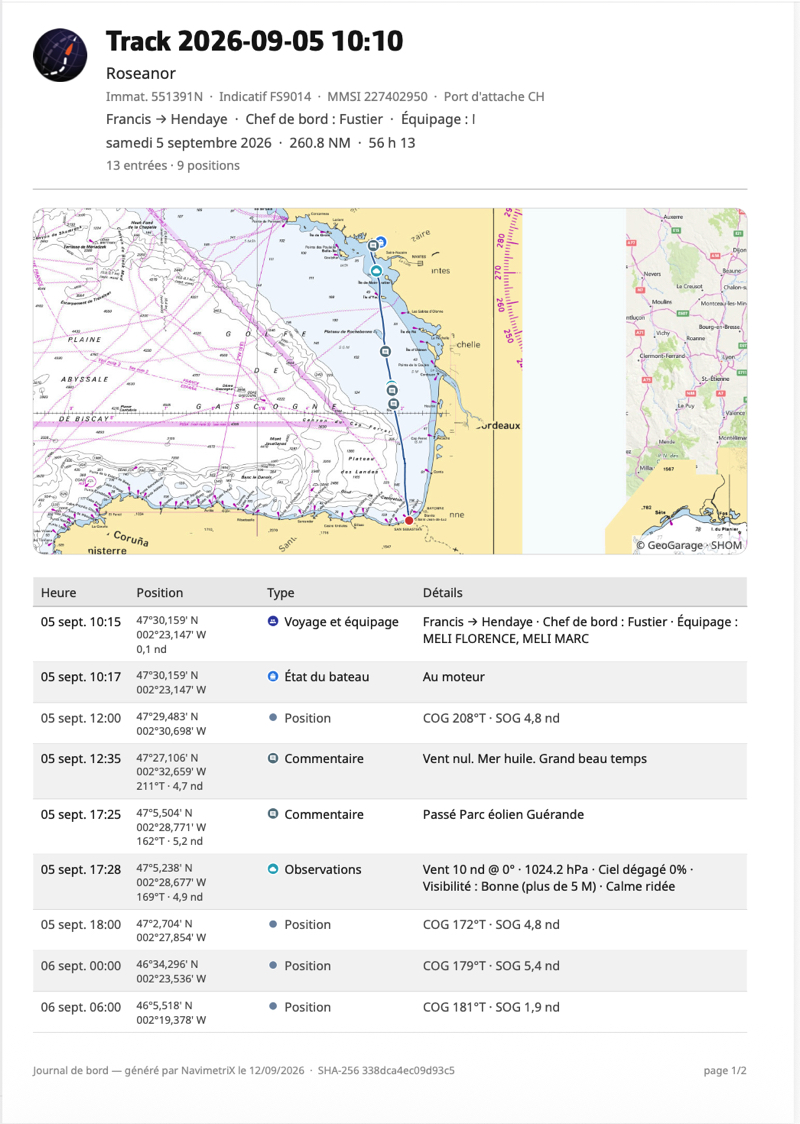The width and height of the screenshot is (800, 1124).
Task: Select the teal observations marker on the track
Action: tap(376, 271)
